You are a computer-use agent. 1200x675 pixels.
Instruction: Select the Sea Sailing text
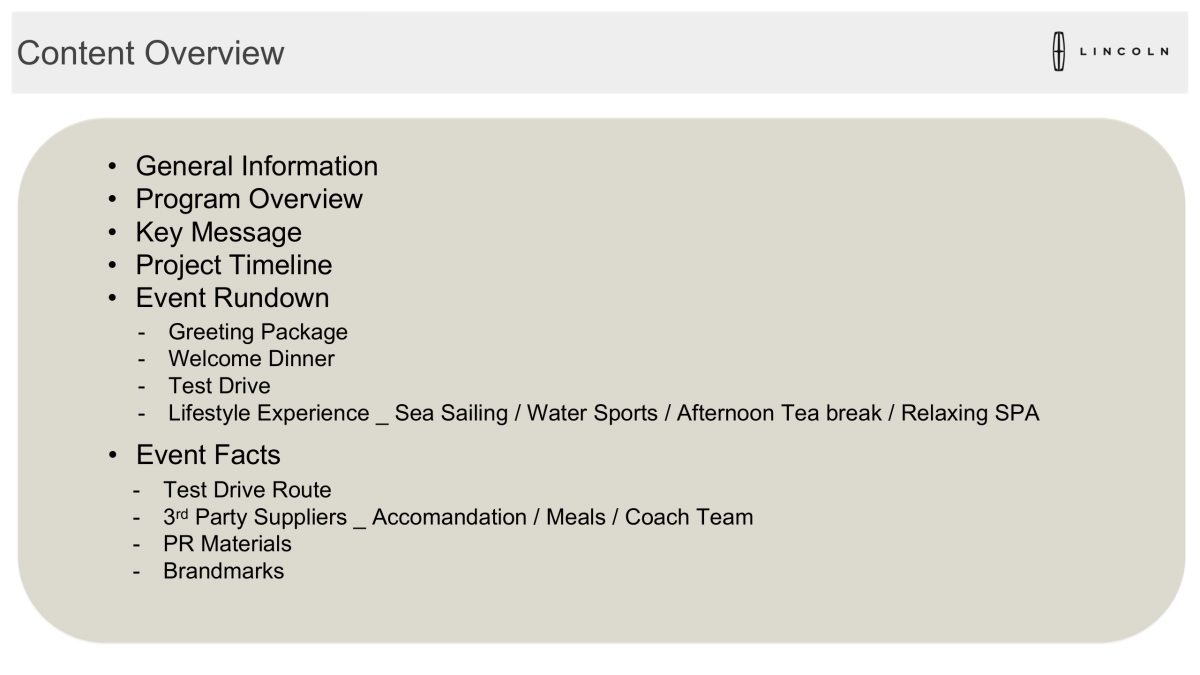tap(451, 413)
